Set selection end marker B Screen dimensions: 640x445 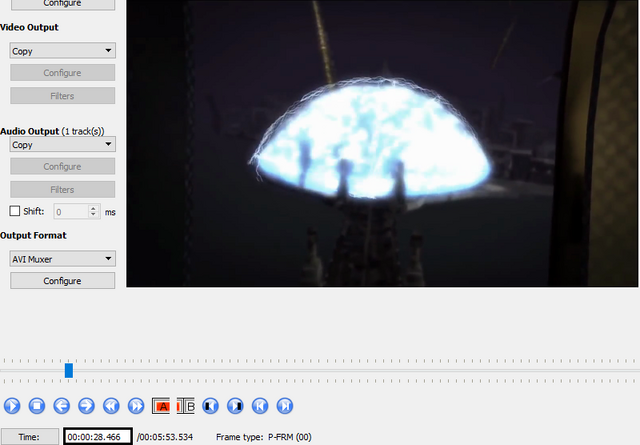186,406
